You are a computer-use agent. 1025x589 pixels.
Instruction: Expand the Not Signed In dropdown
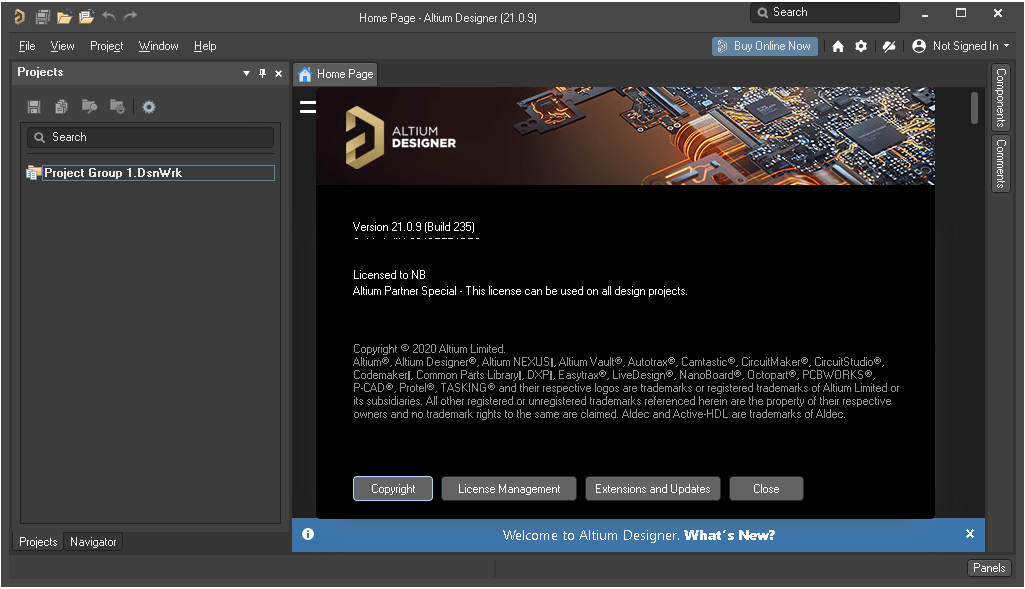(1007, 46)
